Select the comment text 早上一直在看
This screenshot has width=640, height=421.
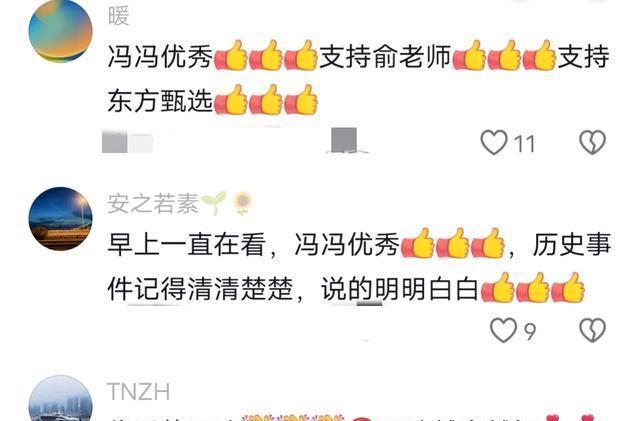tap(187, 245)
